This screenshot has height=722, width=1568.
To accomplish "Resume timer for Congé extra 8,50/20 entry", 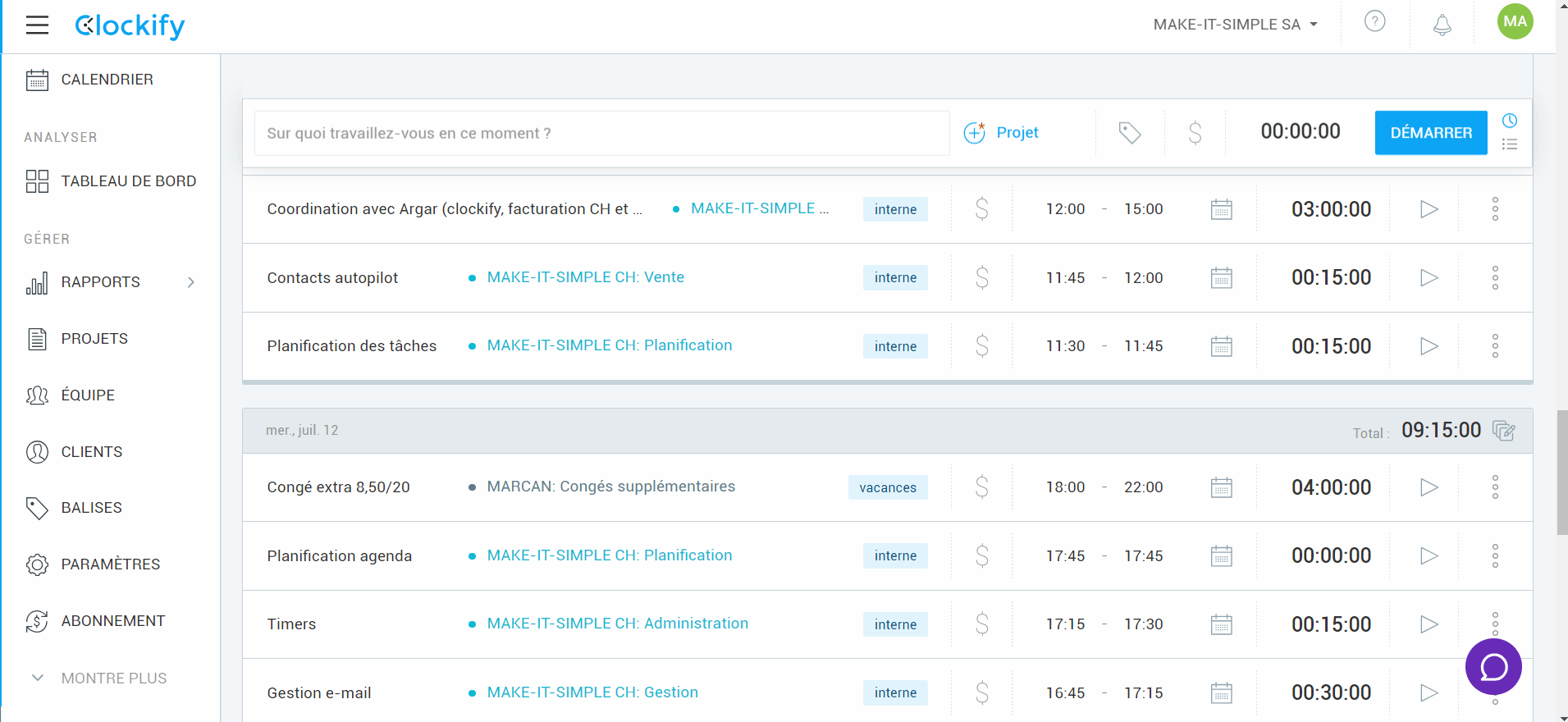I will tap(1429, 487).
